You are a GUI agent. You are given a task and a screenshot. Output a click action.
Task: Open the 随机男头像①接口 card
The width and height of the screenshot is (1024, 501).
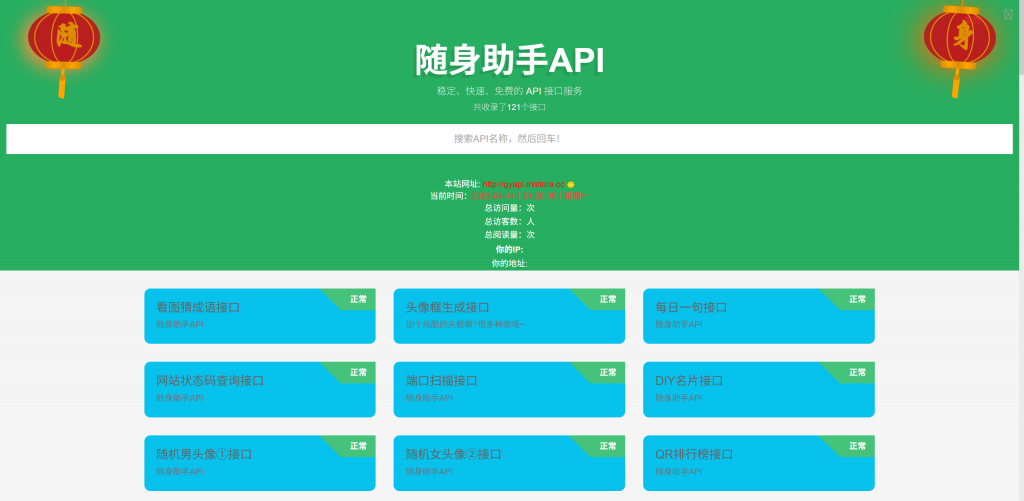coord(260,463)
